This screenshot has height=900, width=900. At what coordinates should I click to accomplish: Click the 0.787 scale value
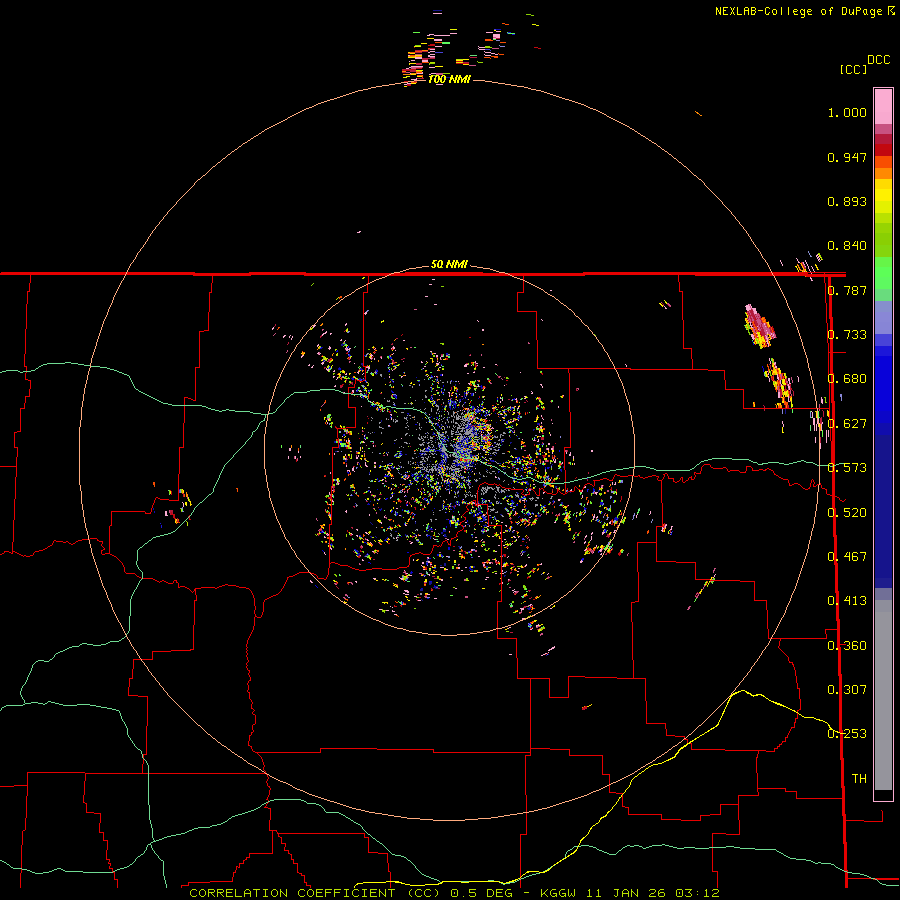[x=847, y=290]
